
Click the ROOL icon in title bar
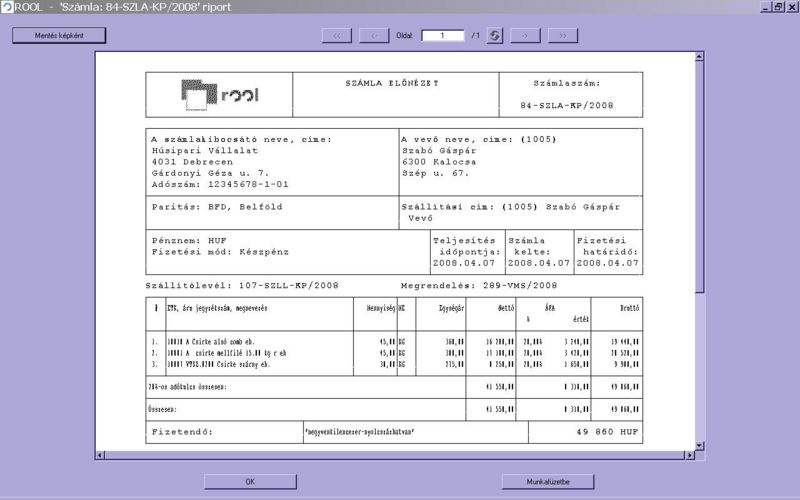pos(8,7)
